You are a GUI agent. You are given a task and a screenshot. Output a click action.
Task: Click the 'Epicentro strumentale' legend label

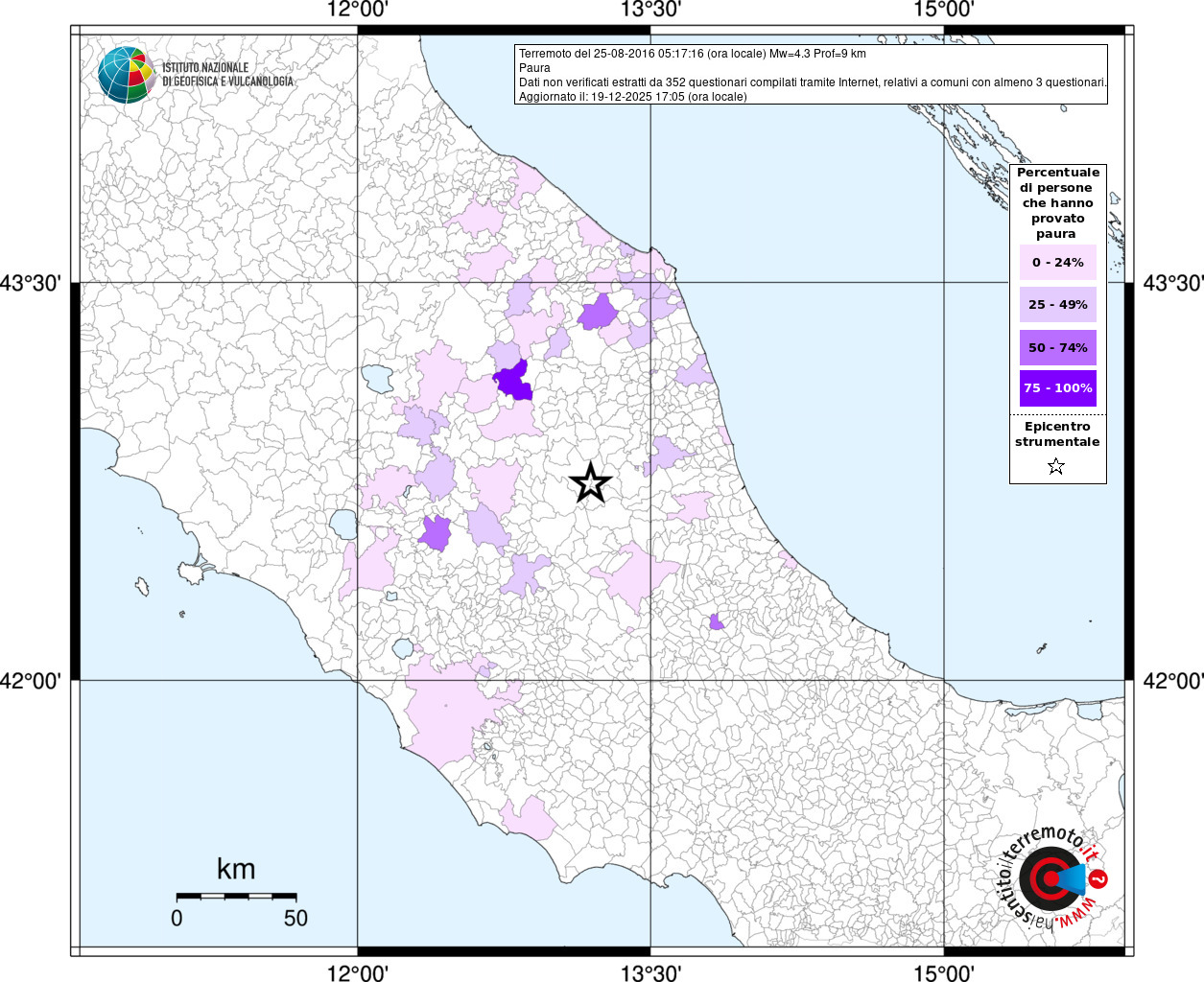tap(1057, 434)
